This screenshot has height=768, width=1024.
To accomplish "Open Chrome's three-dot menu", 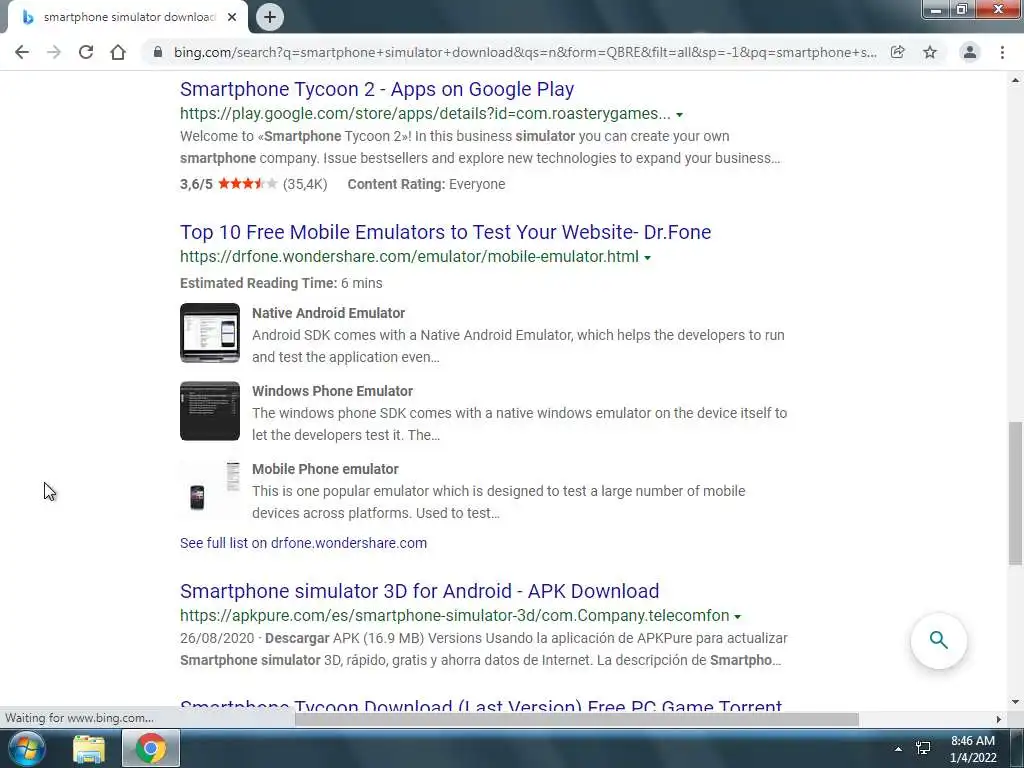I will 1002,52.
